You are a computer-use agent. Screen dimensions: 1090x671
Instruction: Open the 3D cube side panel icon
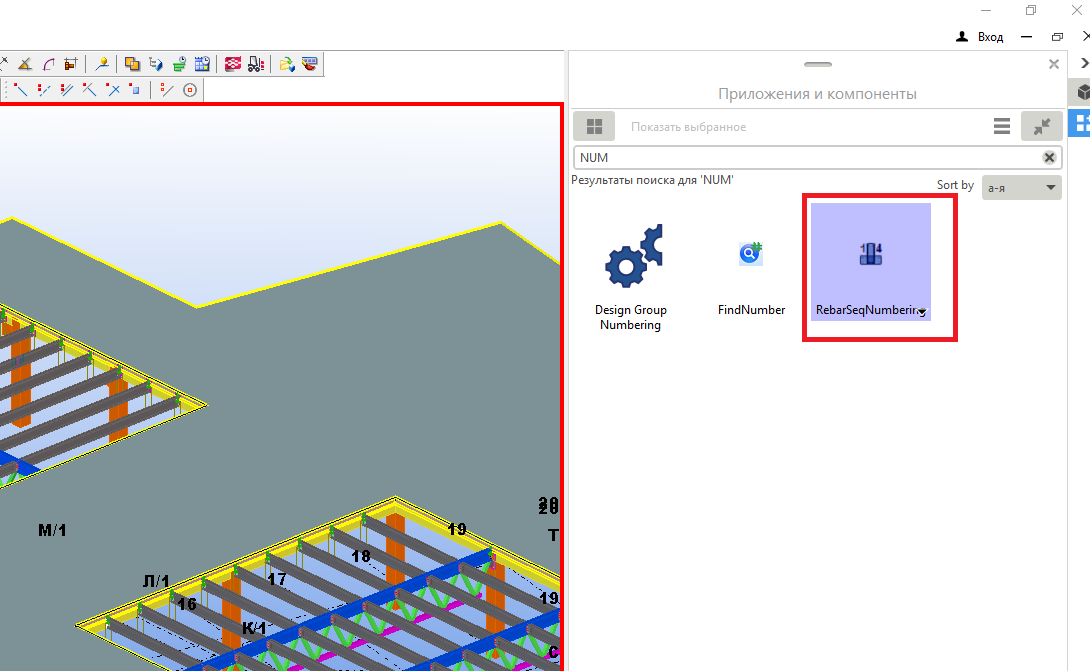coord(1082,92)
